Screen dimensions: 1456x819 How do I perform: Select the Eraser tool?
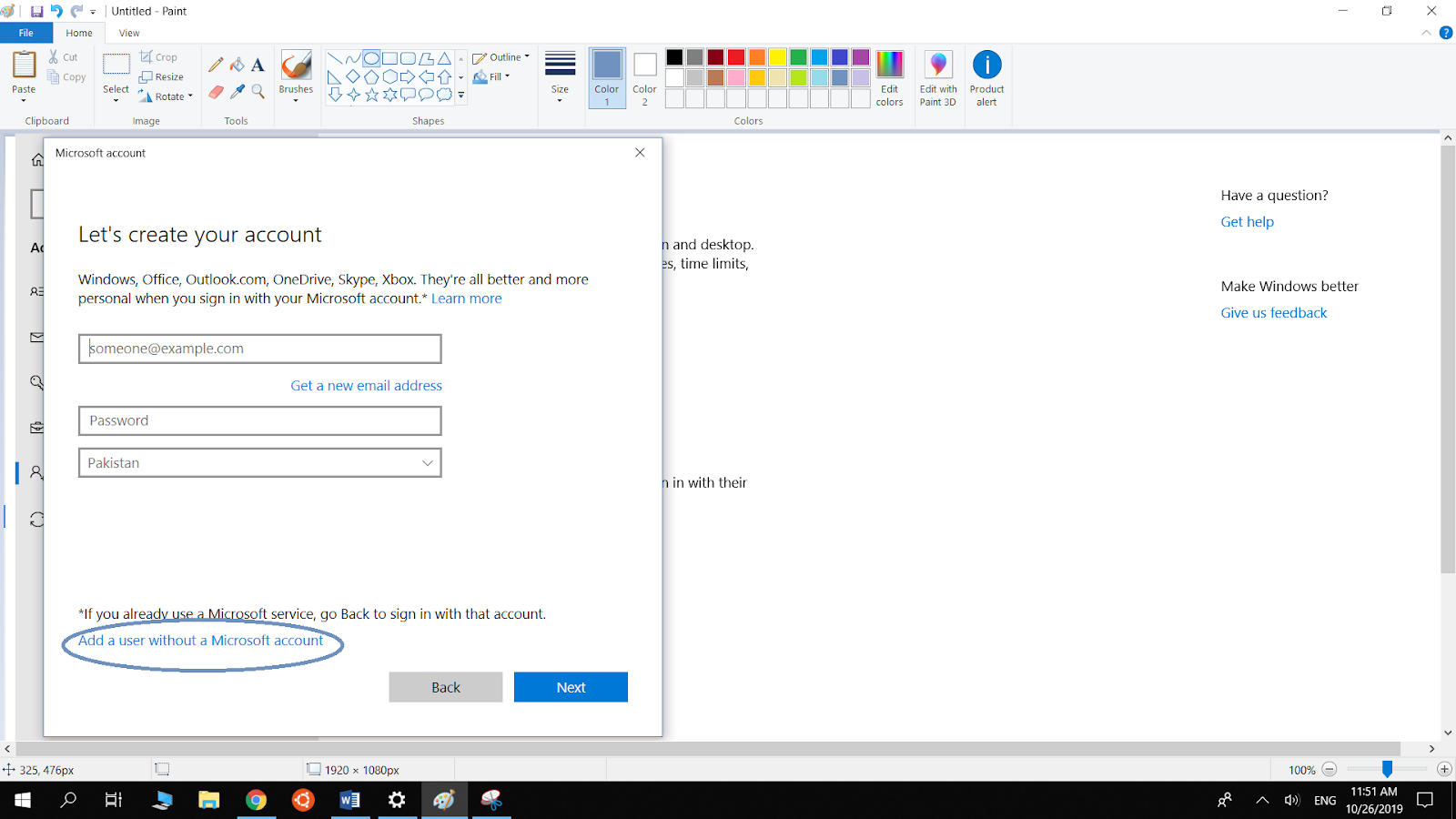coord(216,92)
